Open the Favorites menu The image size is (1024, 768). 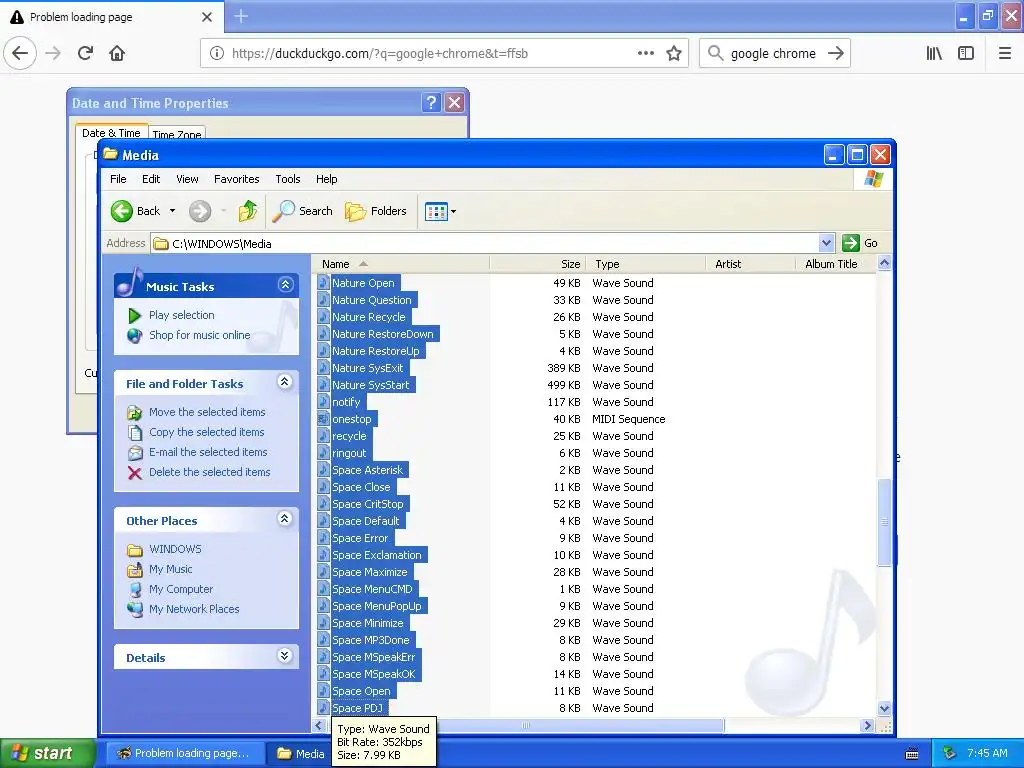[x=236, y=179]
